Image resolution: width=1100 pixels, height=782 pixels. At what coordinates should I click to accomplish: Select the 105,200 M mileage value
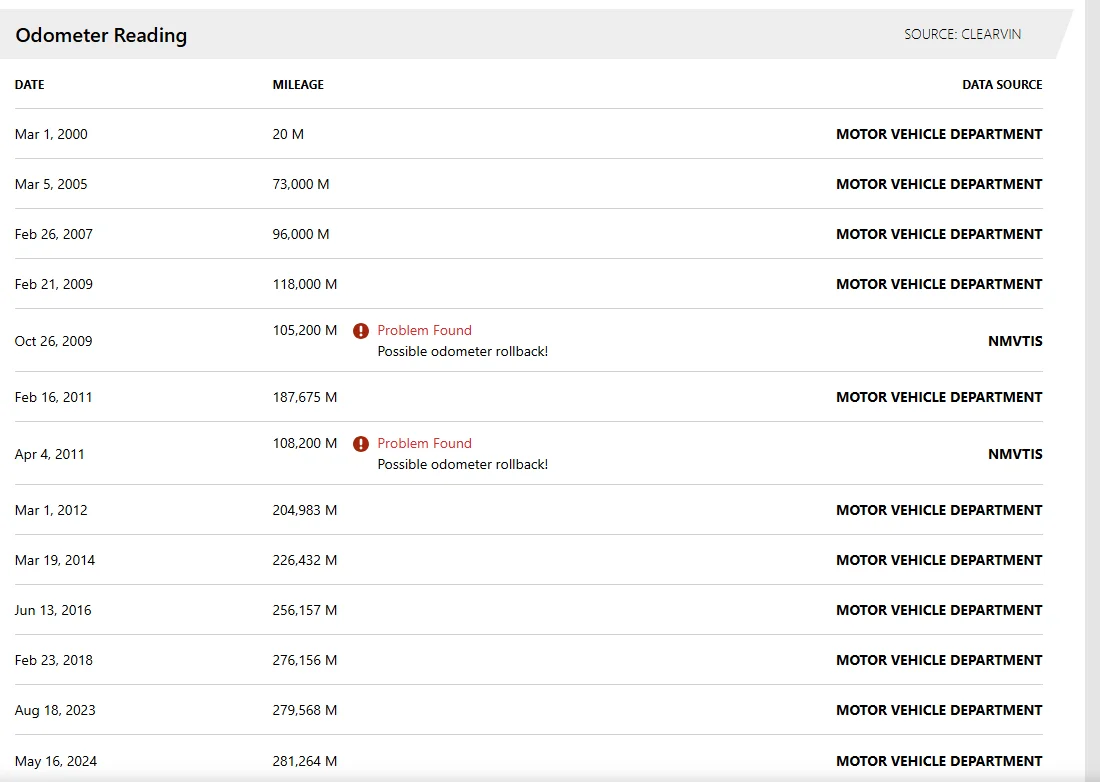tap(305, 330)
